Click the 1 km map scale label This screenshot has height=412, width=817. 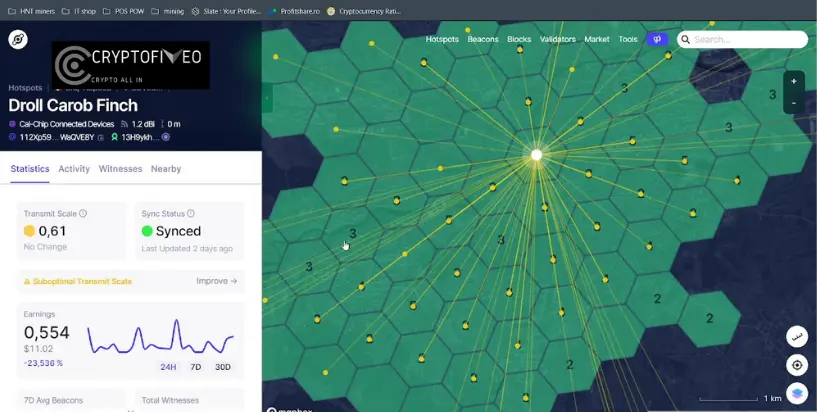[773, 398]
